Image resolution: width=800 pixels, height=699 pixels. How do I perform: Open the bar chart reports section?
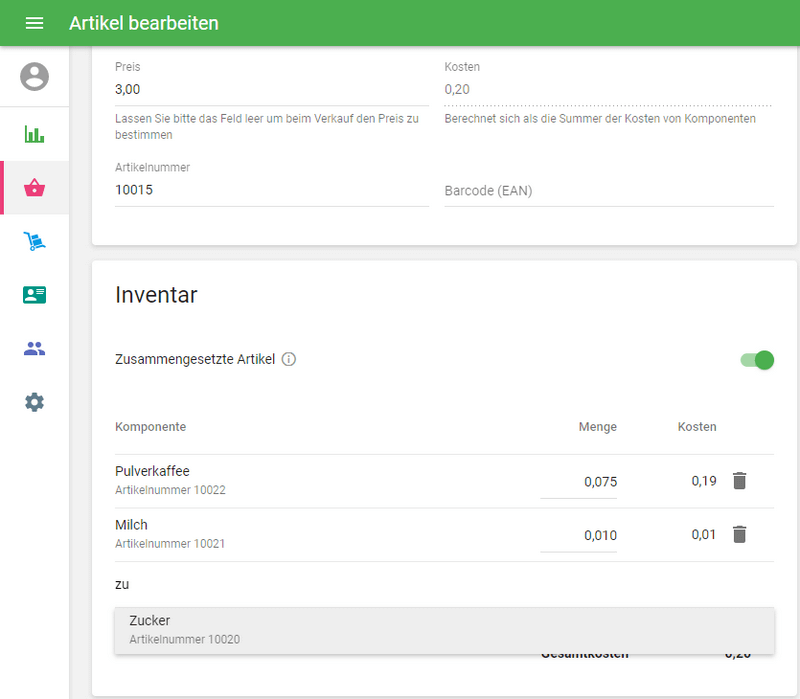click(x=34, y=134)
